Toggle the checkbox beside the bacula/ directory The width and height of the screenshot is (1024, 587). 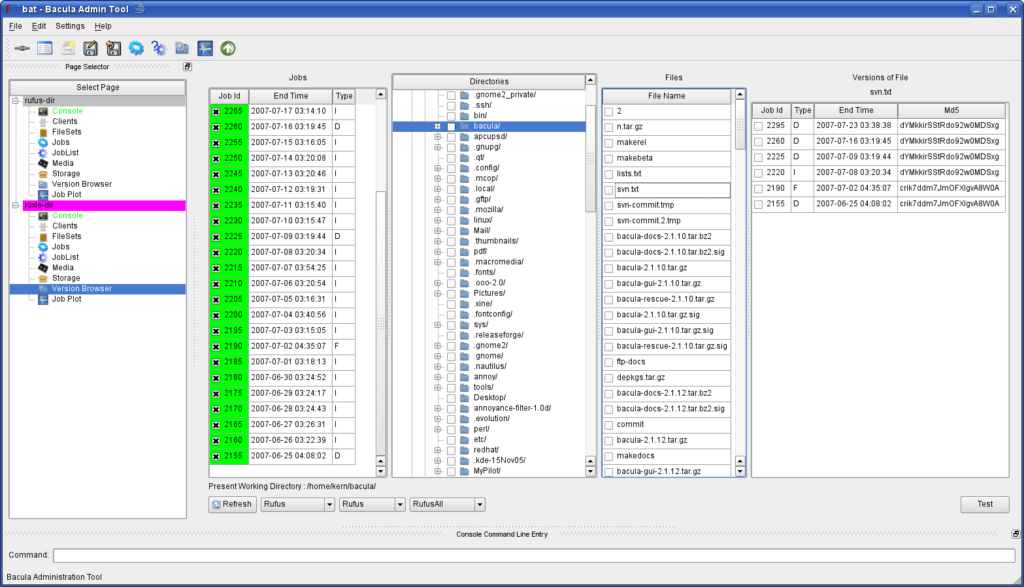pyautogui.click(x=451, y=127)
